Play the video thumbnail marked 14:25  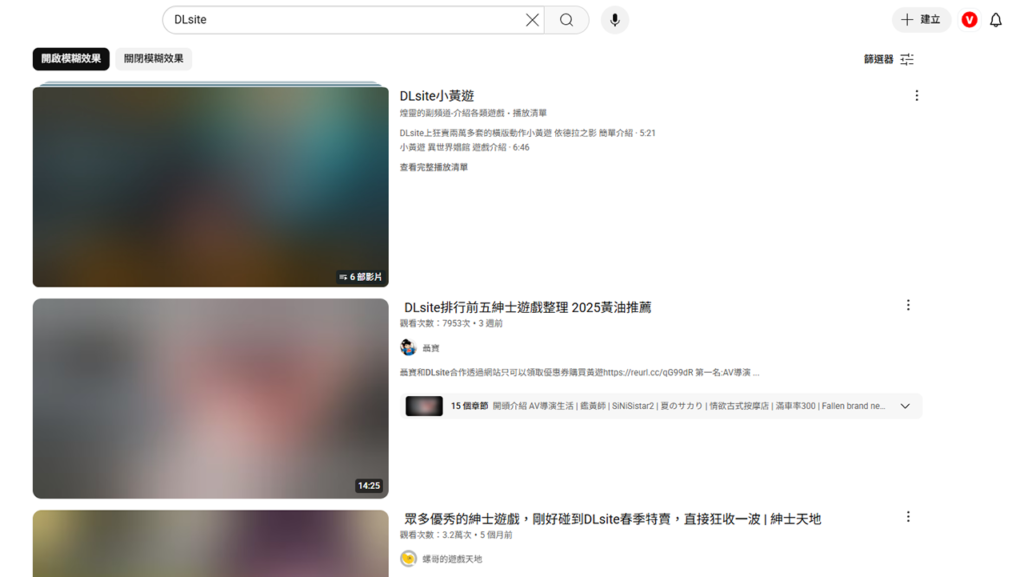pyautogui.click(x=210, y=398)
